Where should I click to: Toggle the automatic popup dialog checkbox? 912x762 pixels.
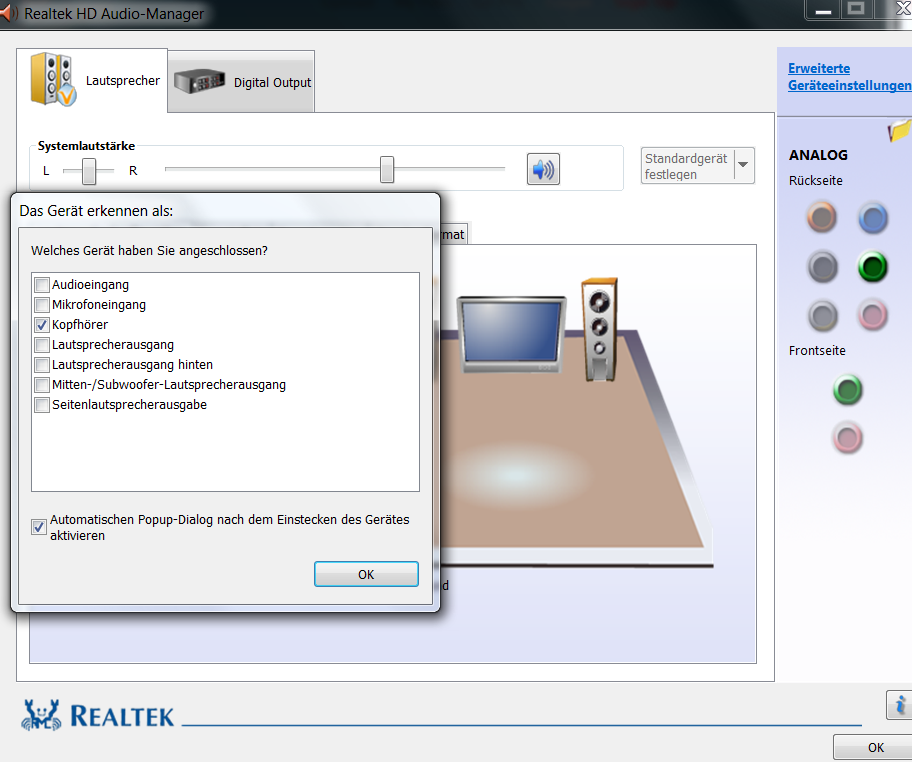[39, 527]
